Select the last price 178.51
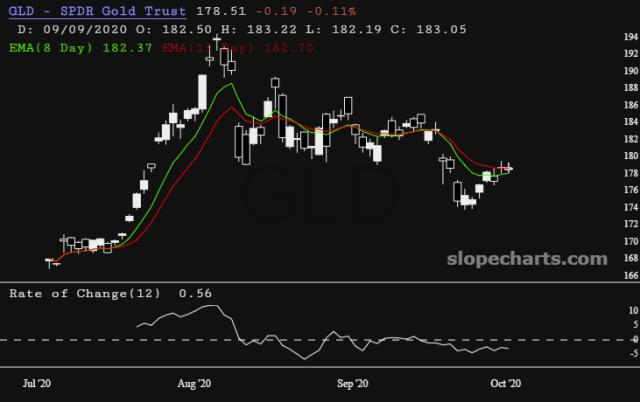Viewport: 640px width, 402px height. 221,11
